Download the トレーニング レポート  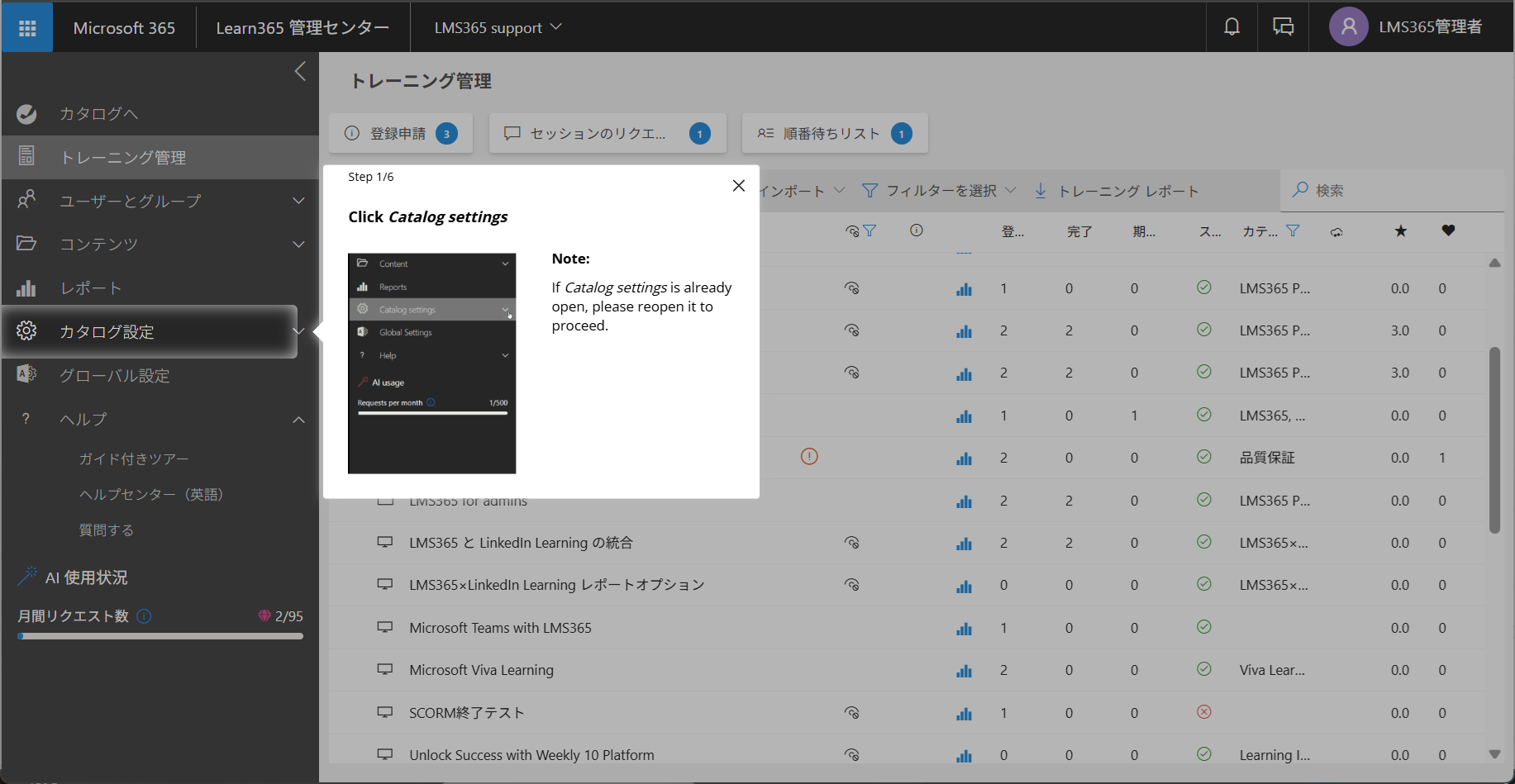[1116, 191]
